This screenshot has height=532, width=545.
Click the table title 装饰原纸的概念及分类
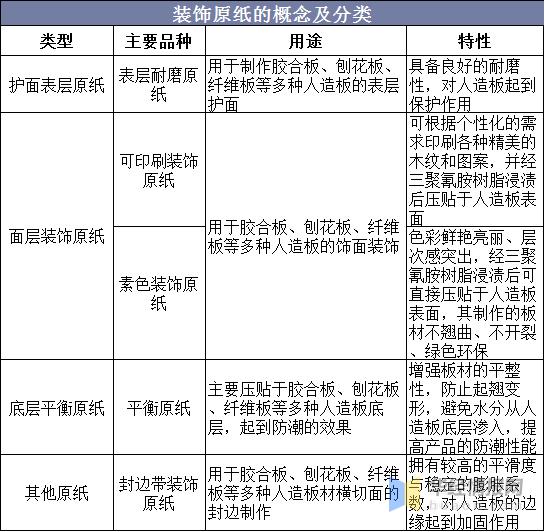pos(272,14)
